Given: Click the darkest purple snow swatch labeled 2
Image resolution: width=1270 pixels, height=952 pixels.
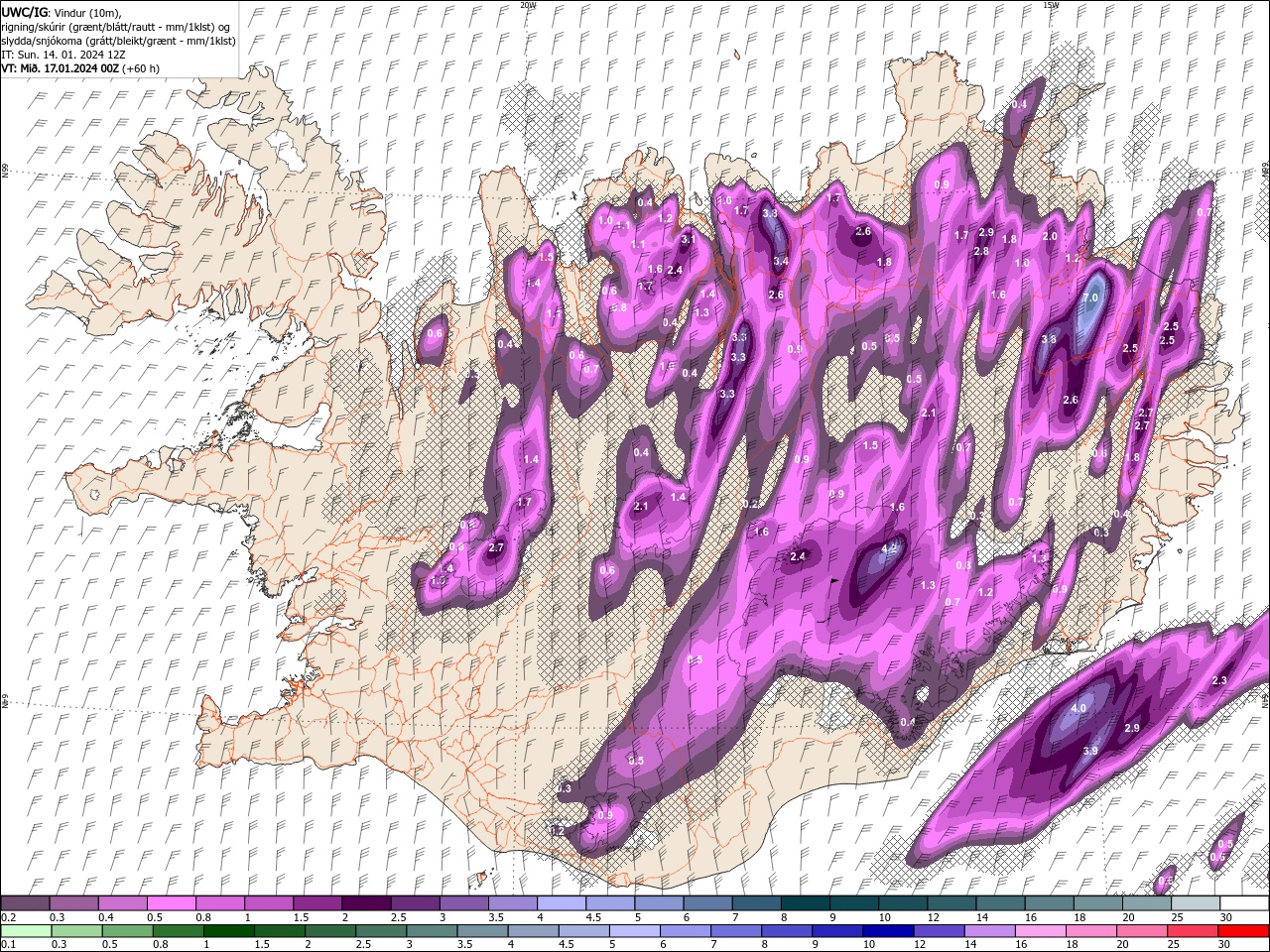Looking at the screenshot, I should point(365,903).
